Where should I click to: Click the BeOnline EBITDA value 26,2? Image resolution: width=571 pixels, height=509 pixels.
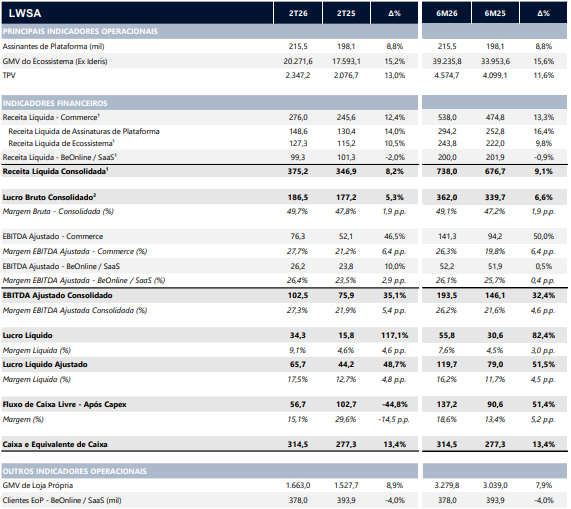298,267
